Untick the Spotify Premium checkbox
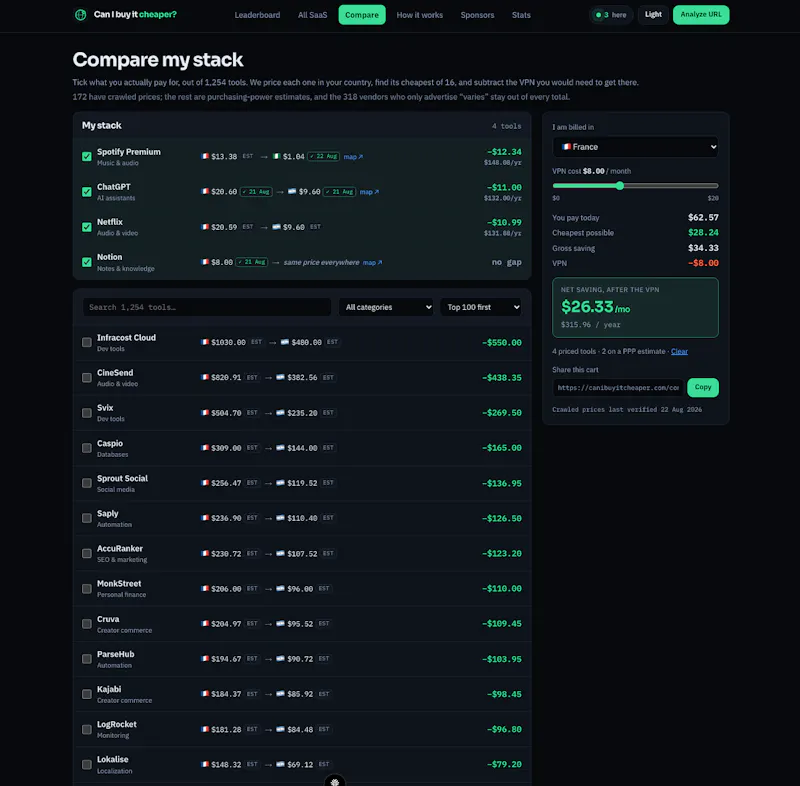This screenshot has width=800, height=786. click(x=87, y=157)
